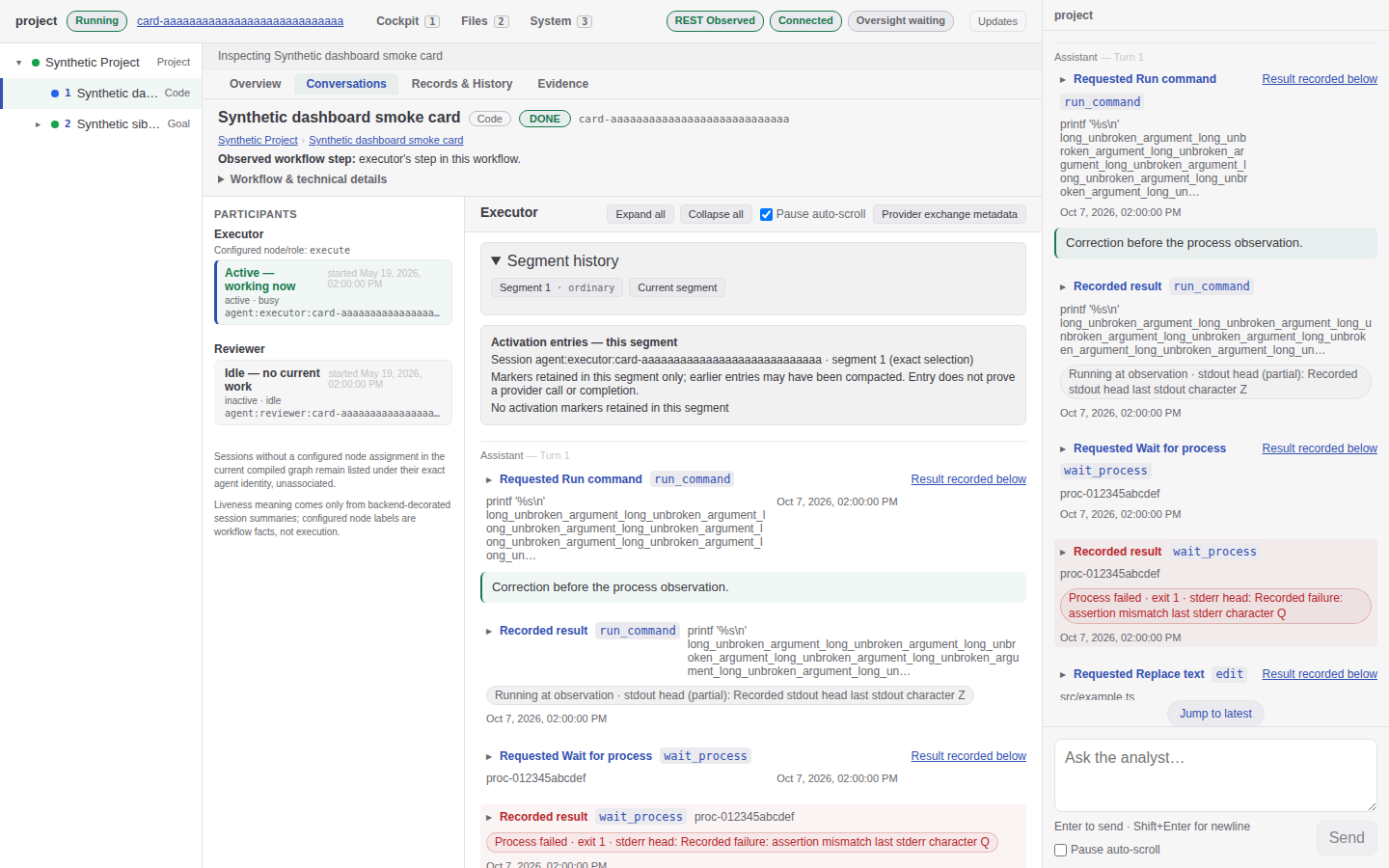
Task: Toggle Pause auto-scroll checkbox in Executor toolbar
Action: coord(766,214)
